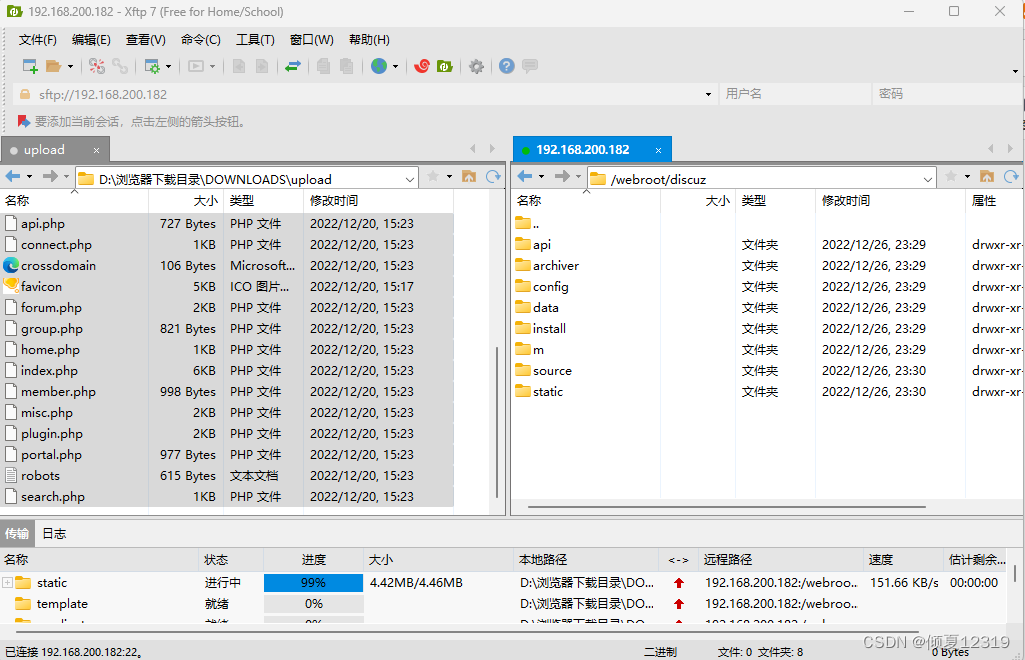Close the upload tab

pos(96,150)
